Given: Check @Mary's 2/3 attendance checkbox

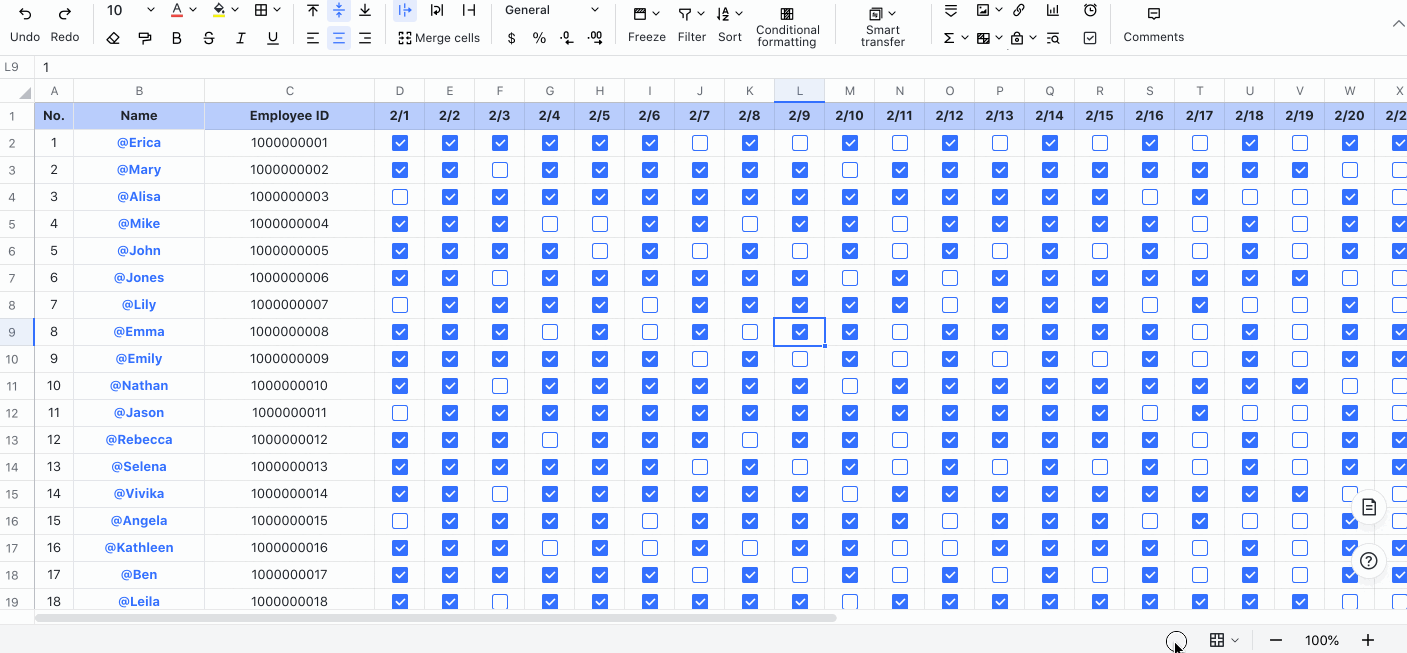Looking at the screenshot, I should pos(499,170).
